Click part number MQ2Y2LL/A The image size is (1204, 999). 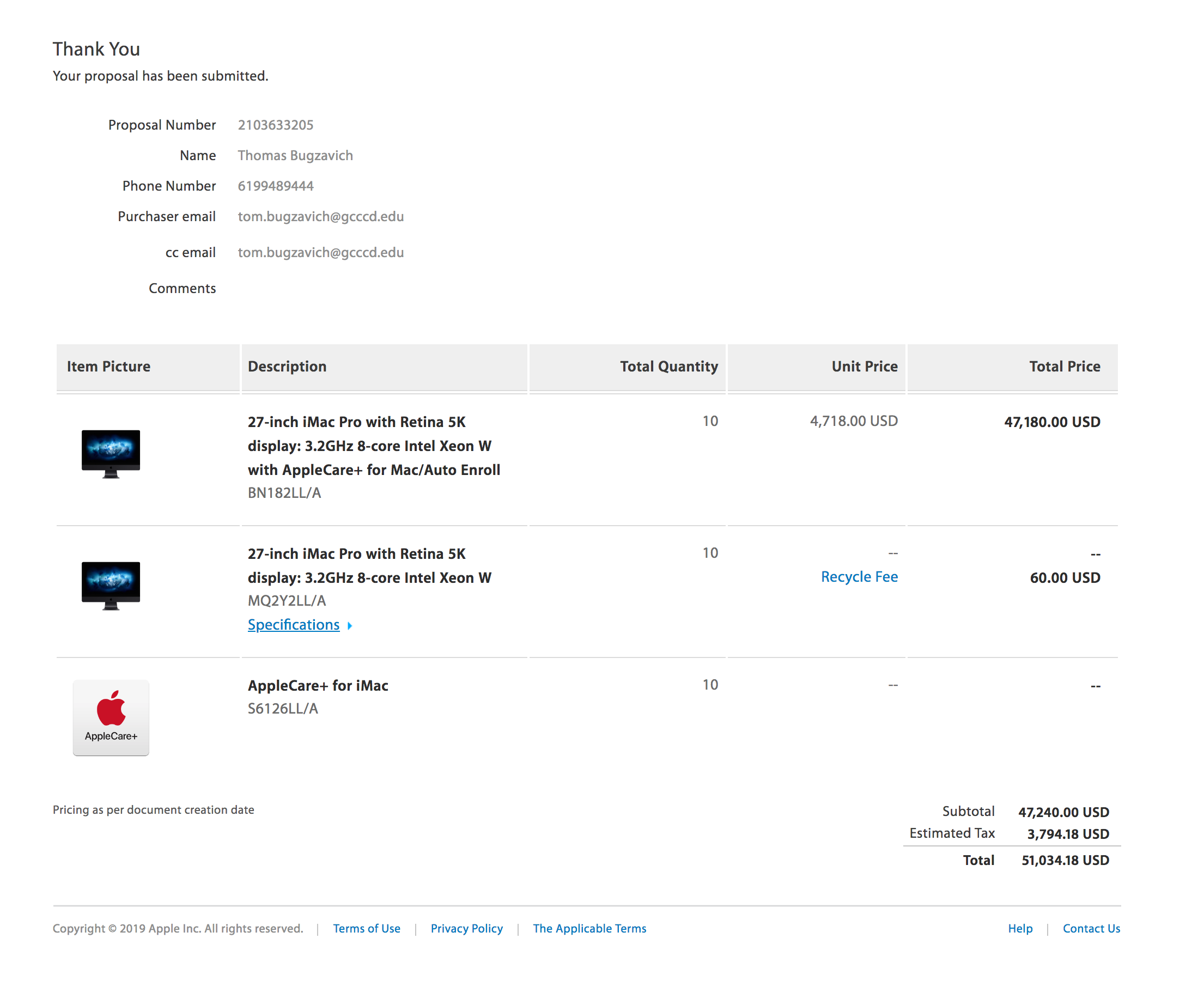pos(286,601)
